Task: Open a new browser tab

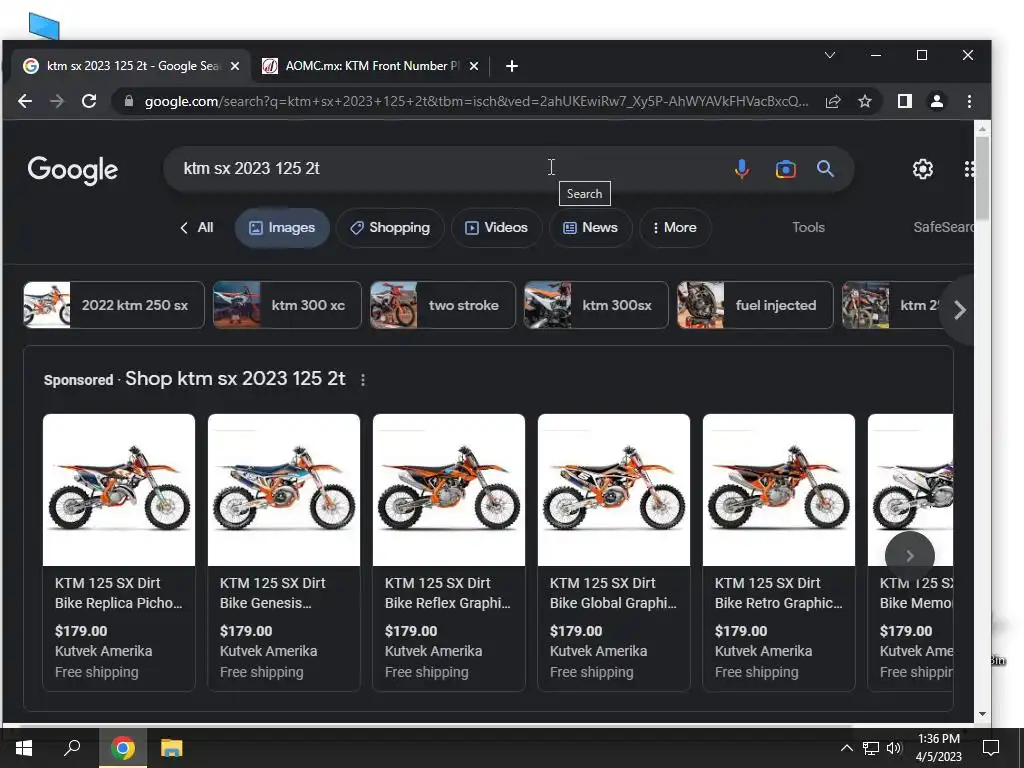Action: (x=512, y=66)
